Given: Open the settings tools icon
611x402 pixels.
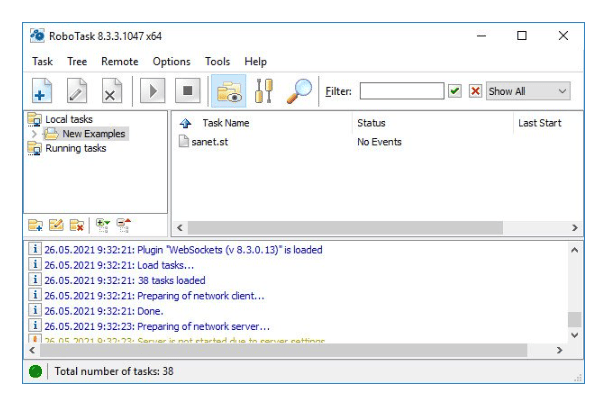Looking at the screenshot, I should [263, 91].
